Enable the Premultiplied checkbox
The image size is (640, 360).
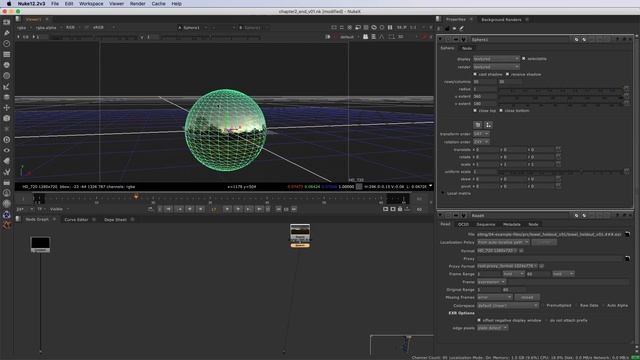(x=543, y=305)
